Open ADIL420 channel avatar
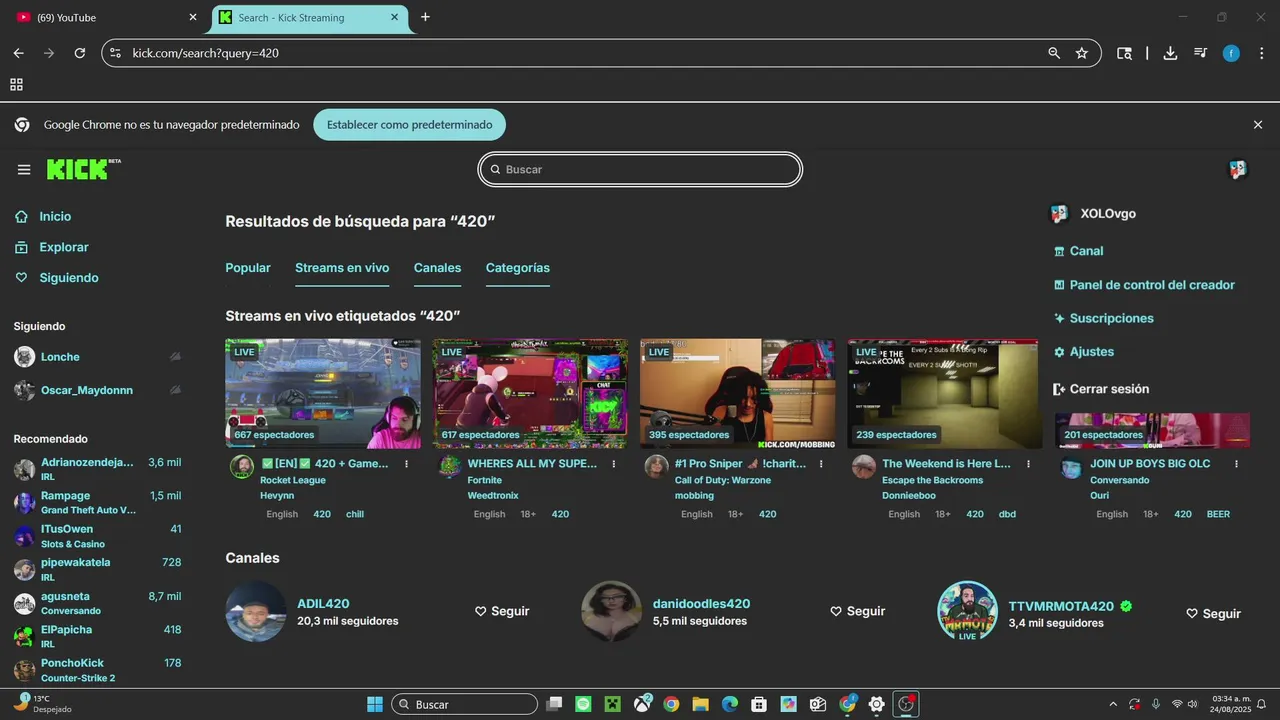This screenshot has height=720, width=1280. click(x=256, y=611)
